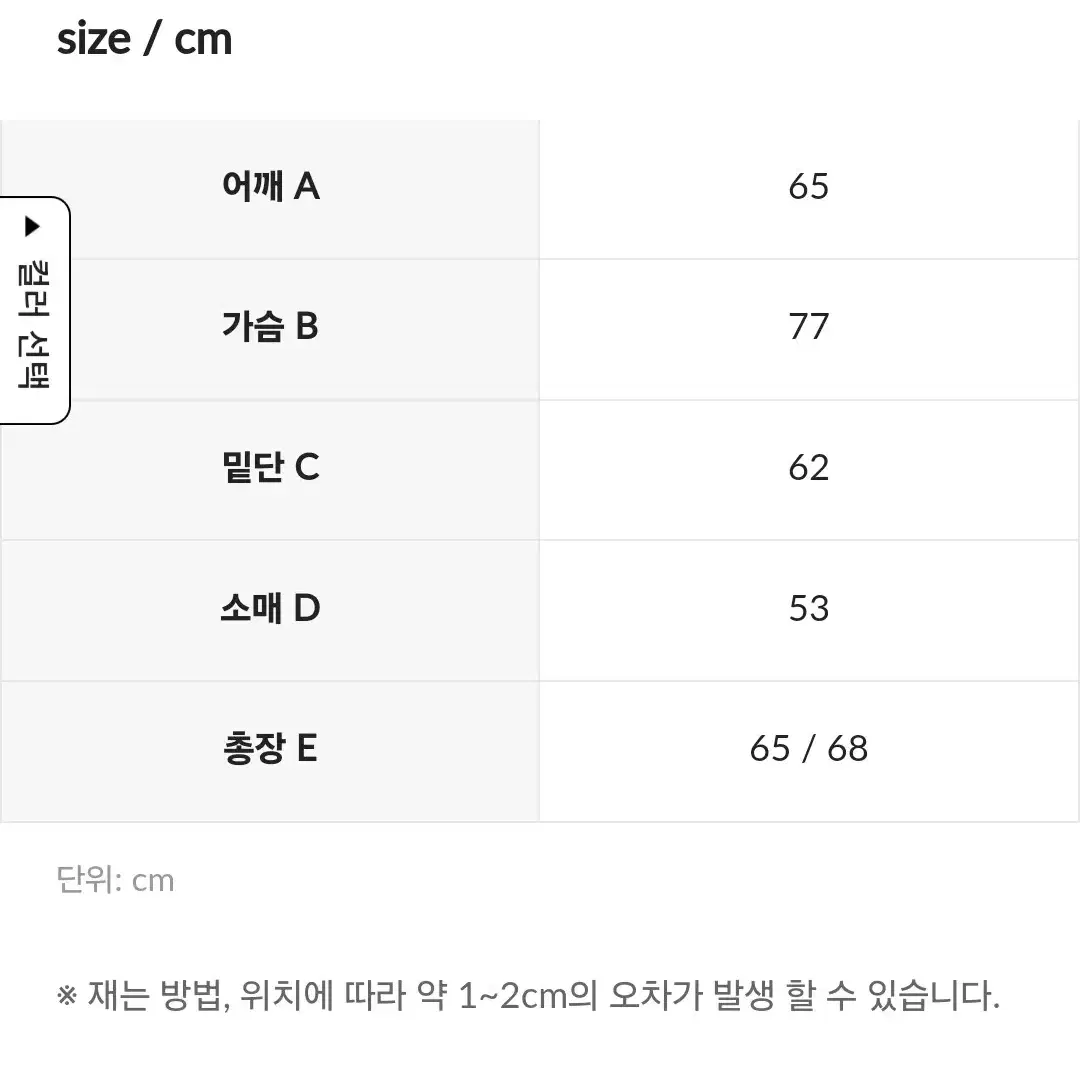Select the 어깨 A row label
The image size is (1080, 1080).
pos(271,186)
